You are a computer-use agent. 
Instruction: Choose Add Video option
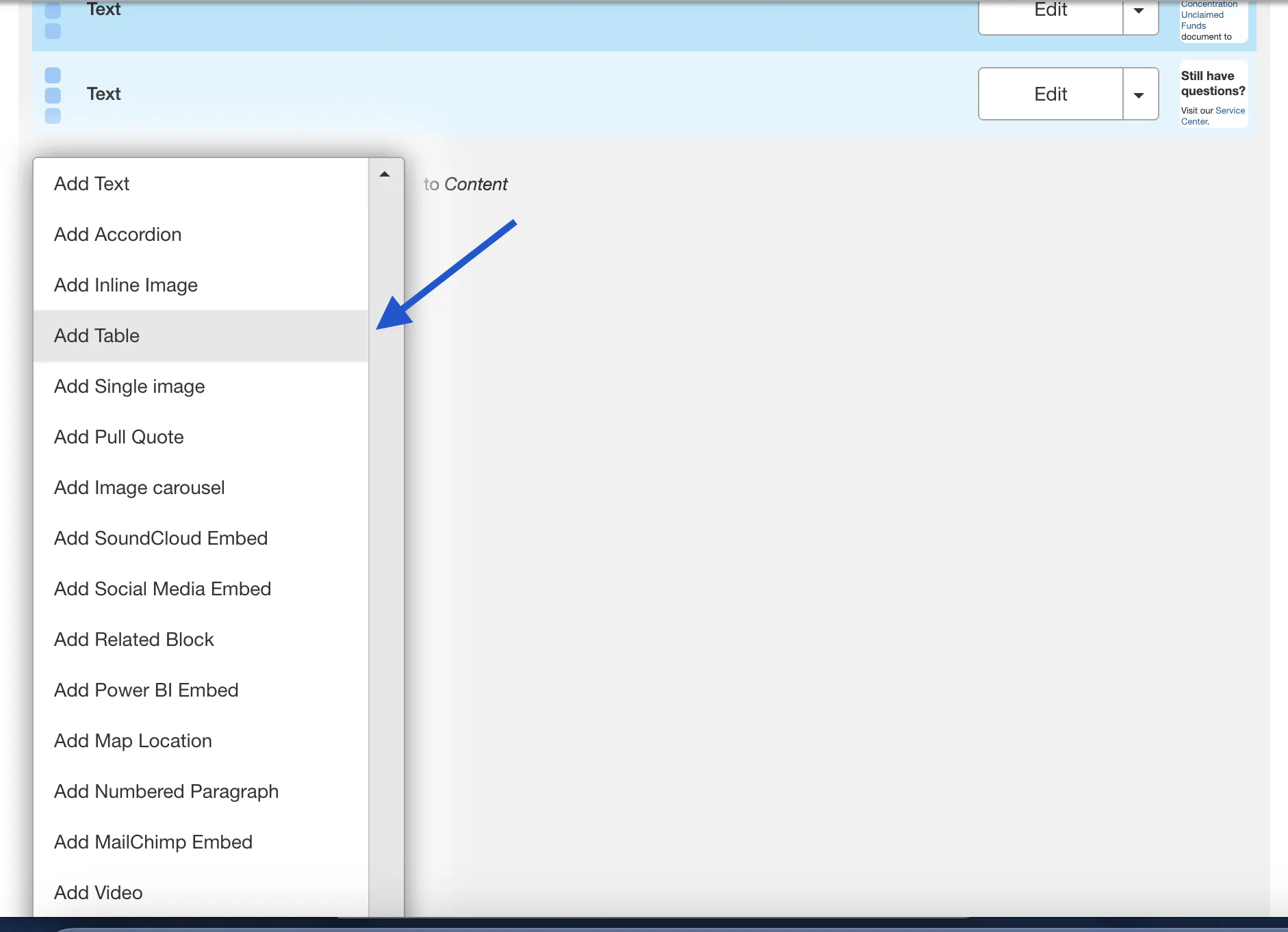(x=201, y=892)
